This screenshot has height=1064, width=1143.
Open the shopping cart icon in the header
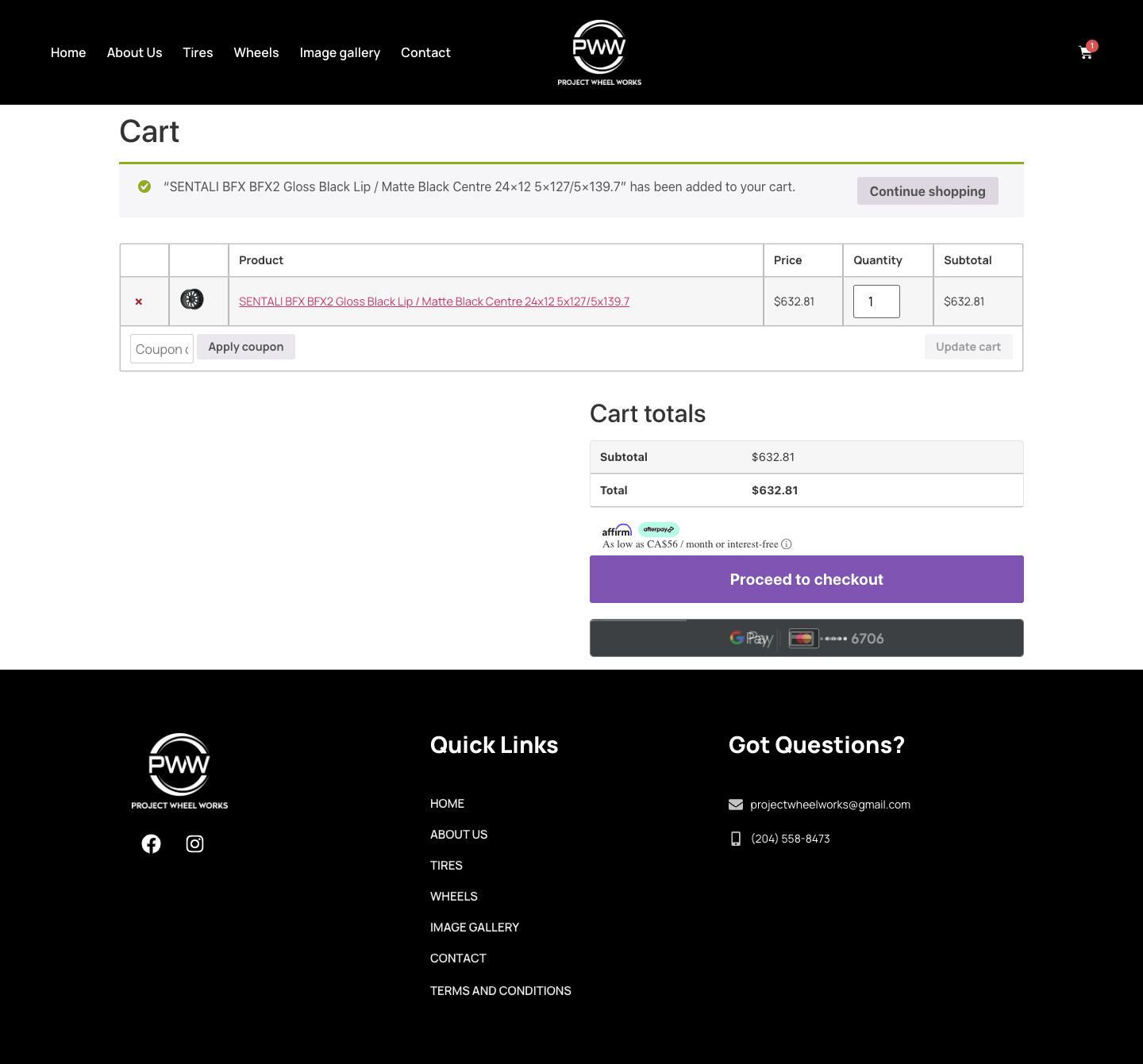[x=1086, y=52]
